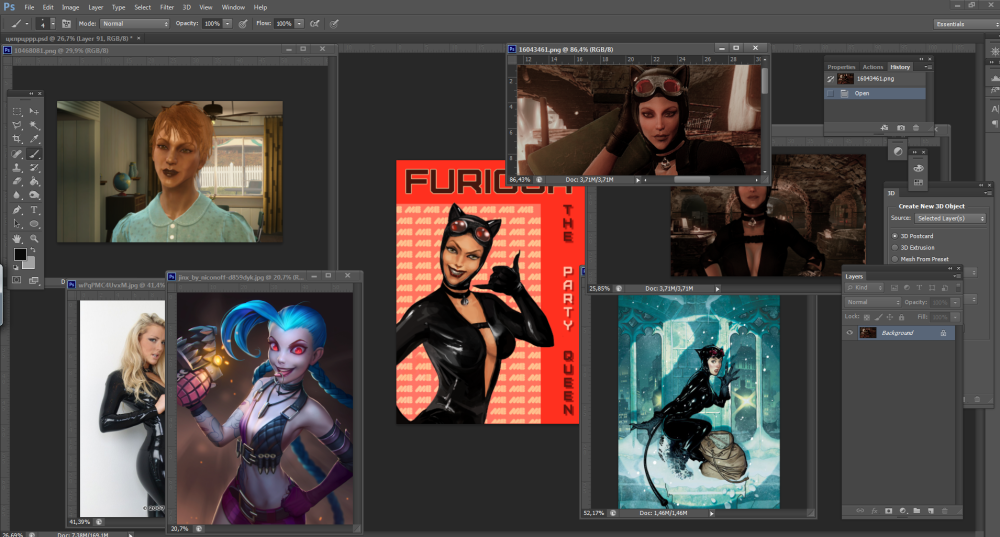Image resolution: width=1000 pixels, height=537 pixels.
Task: Select the Eraser tool
Action: [17, 182]
